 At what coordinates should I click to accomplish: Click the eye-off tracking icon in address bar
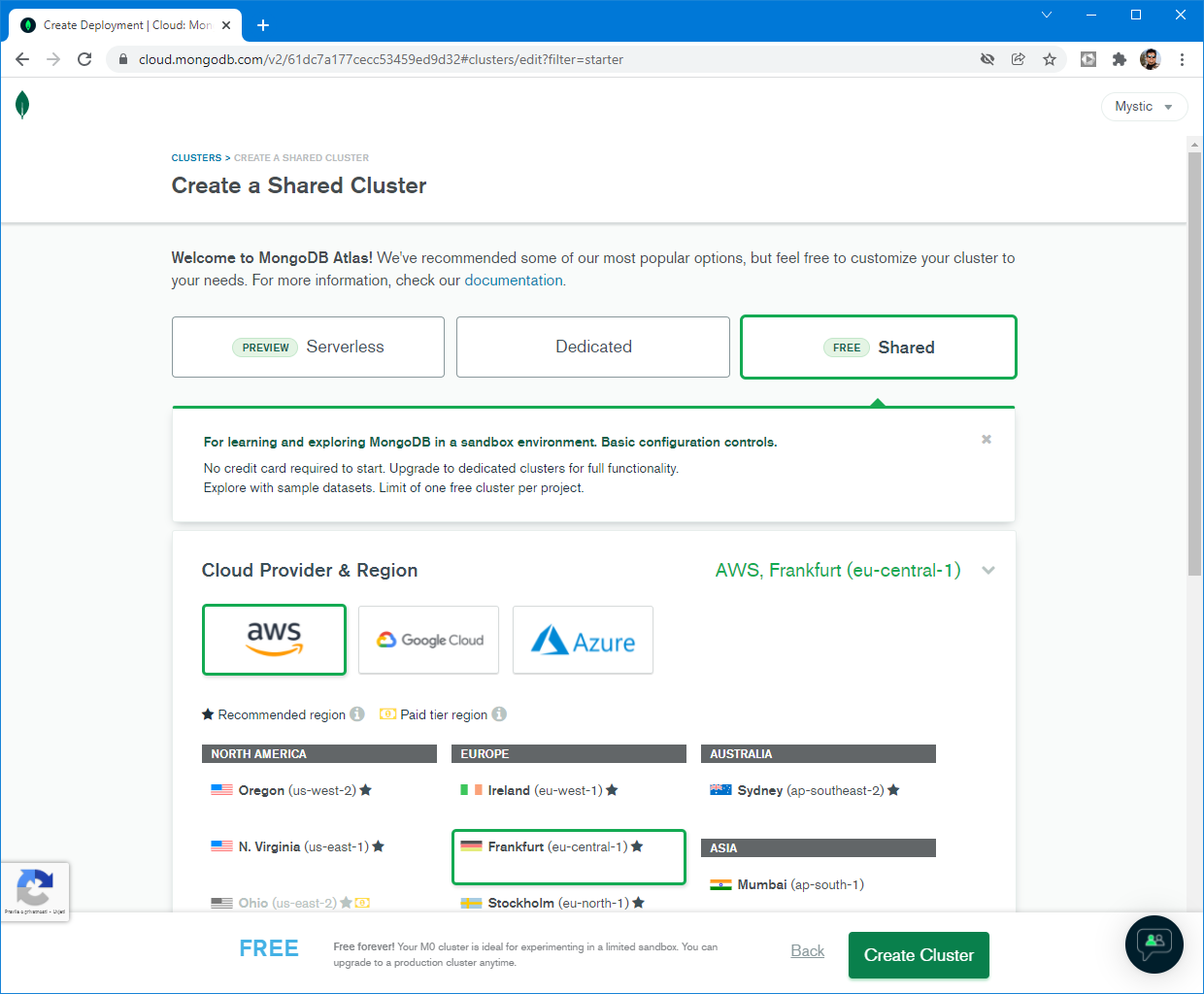(x=987, y=59)
